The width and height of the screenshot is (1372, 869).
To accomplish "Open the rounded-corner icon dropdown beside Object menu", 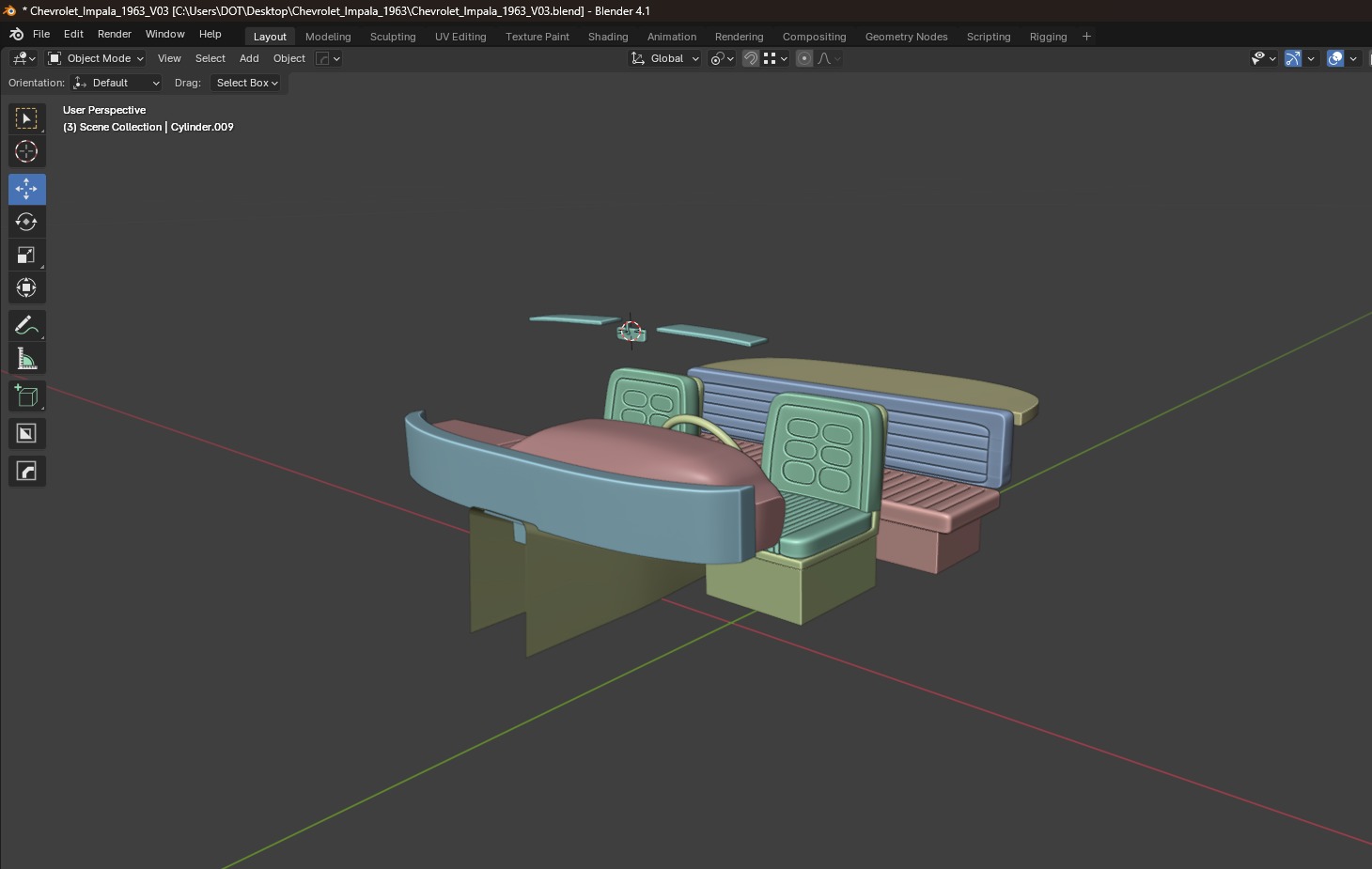I will tap(328, 58).
